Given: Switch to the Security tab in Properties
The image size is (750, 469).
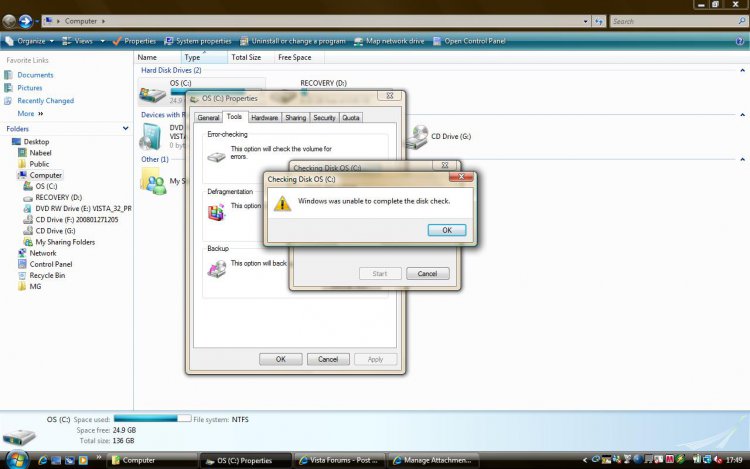Looking at the screenshot, I should (324, 118).
